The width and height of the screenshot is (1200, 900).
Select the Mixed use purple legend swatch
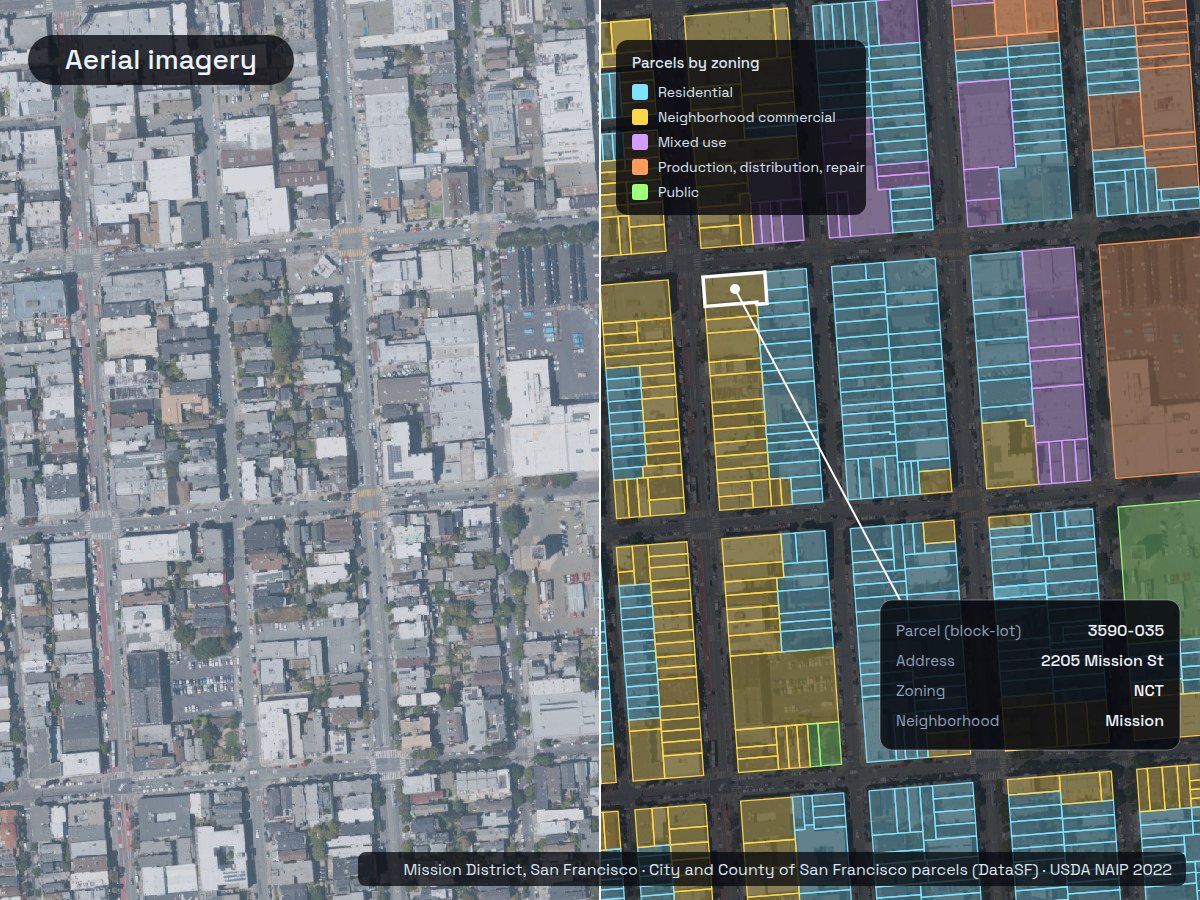(640, 142)
